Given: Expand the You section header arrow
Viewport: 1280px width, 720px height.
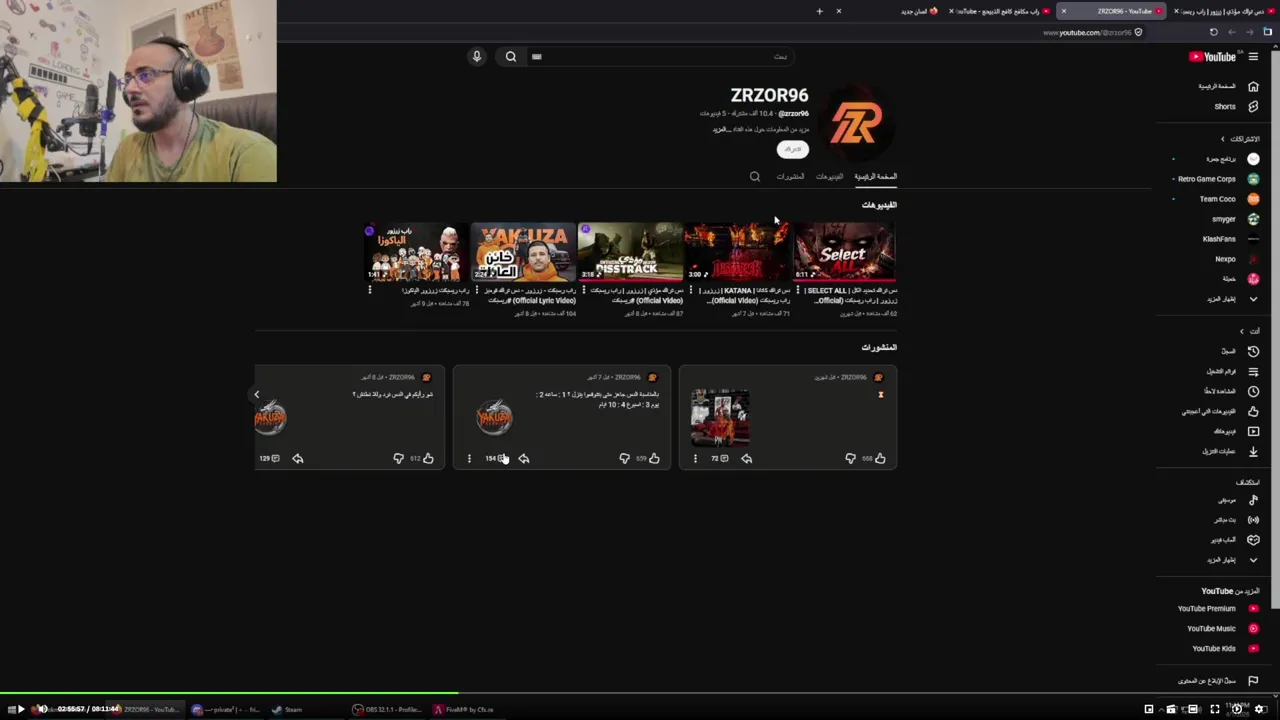Looking at the screenshot, I should (x=1242, y=331).
